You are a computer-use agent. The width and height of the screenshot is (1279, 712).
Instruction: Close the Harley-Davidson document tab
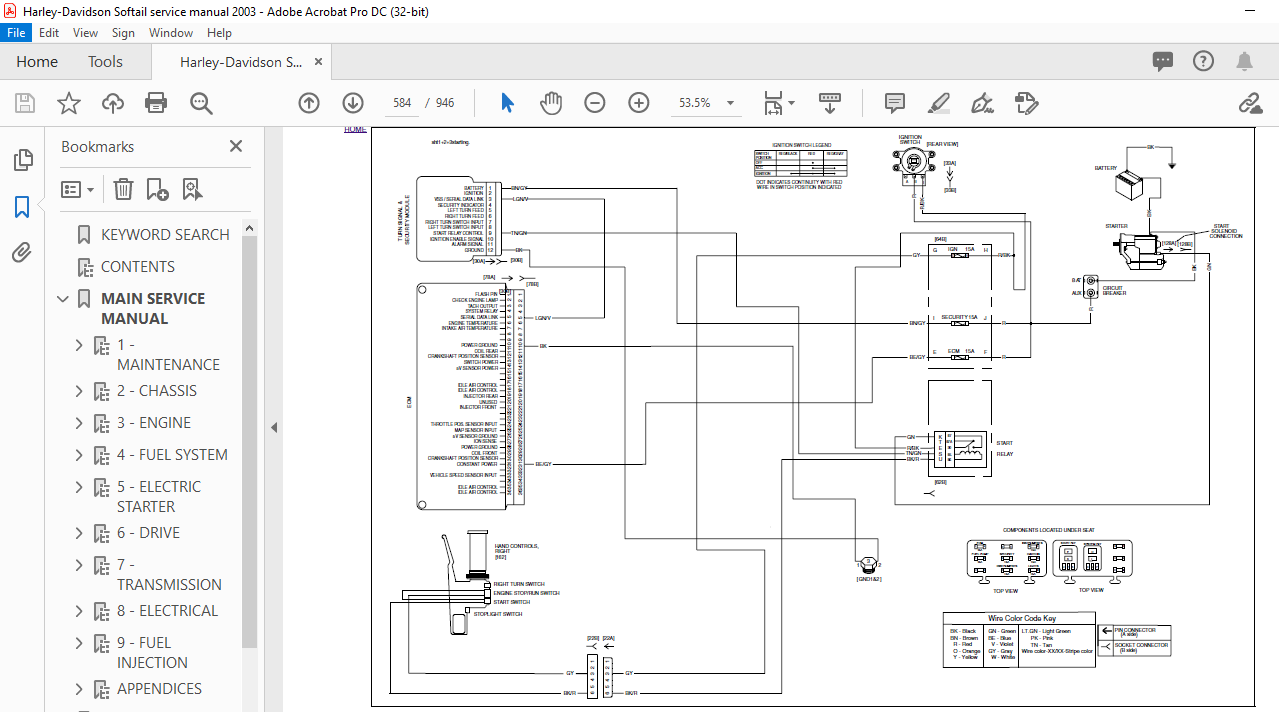click(319, 62)
